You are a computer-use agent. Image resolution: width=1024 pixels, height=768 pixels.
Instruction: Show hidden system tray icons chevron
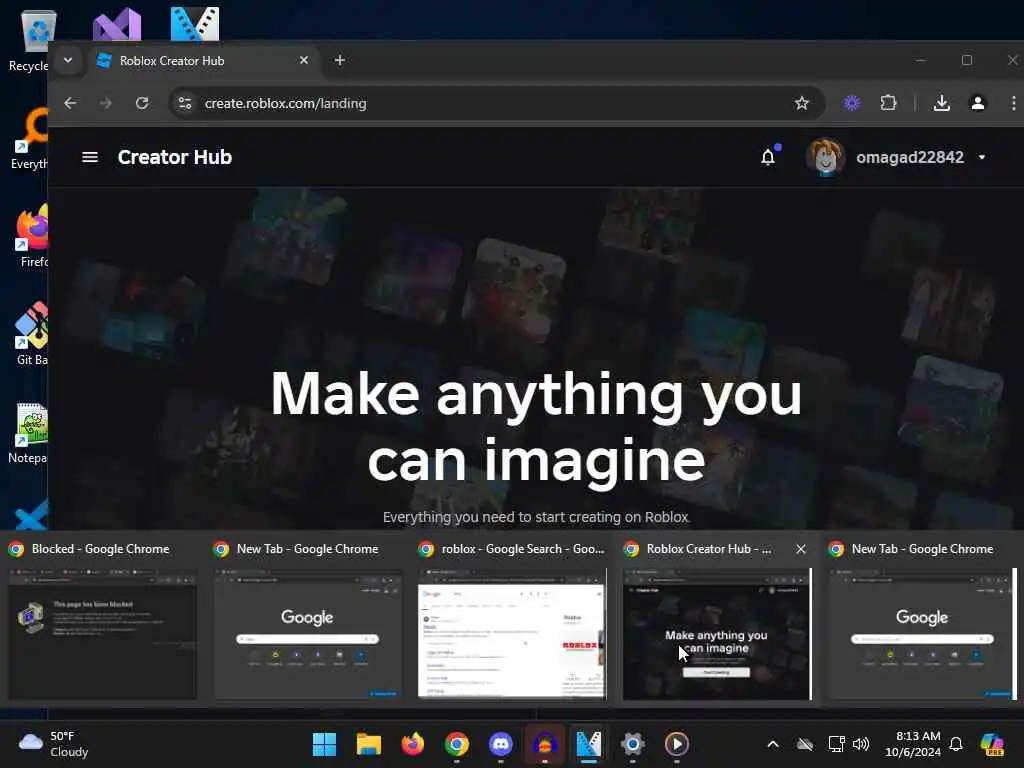point(773,744)
